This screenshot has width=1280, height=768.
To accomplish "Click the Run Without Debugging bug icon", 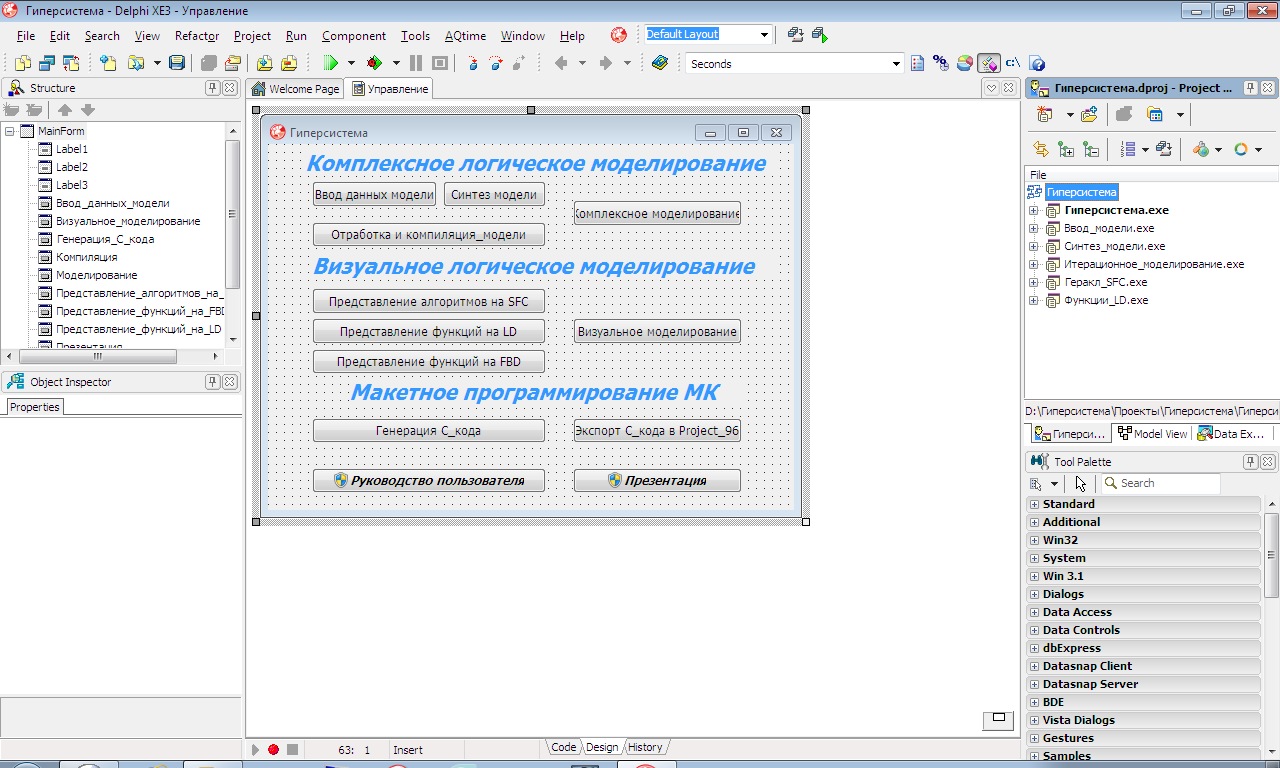I will click(375, 63).
